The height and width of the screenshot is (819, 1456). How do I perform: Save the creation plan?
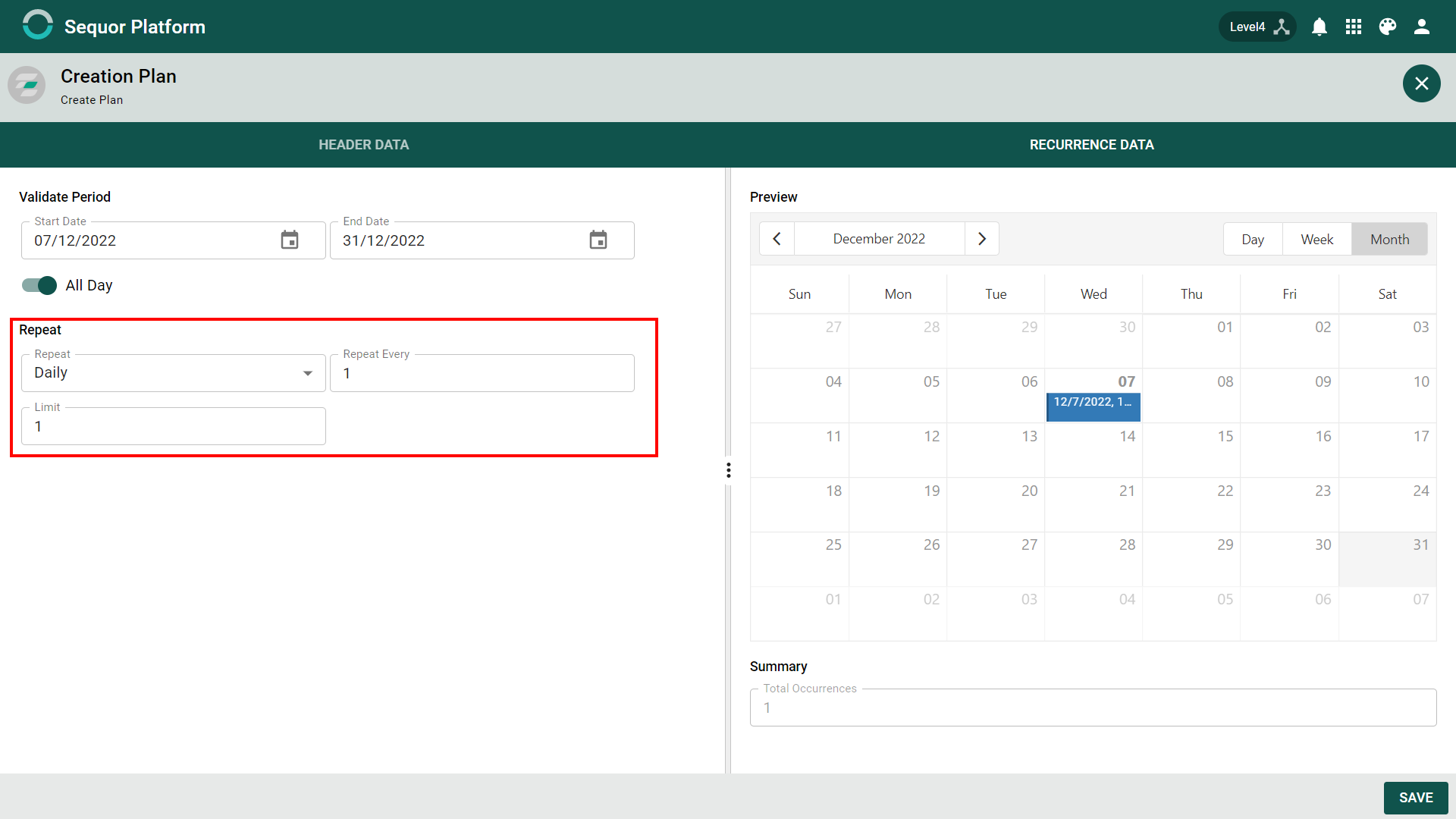click(x=1416, y=798)
